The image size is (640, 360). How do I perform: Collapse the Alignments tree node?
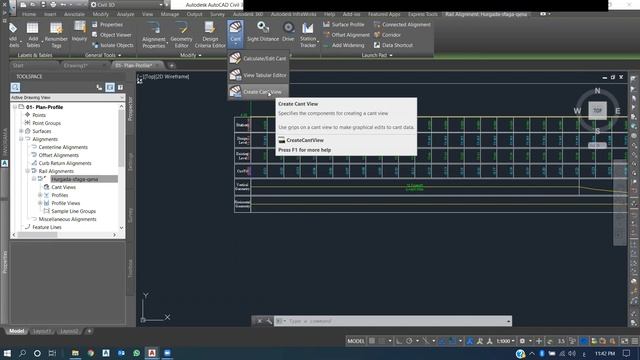tap(21, 139)
